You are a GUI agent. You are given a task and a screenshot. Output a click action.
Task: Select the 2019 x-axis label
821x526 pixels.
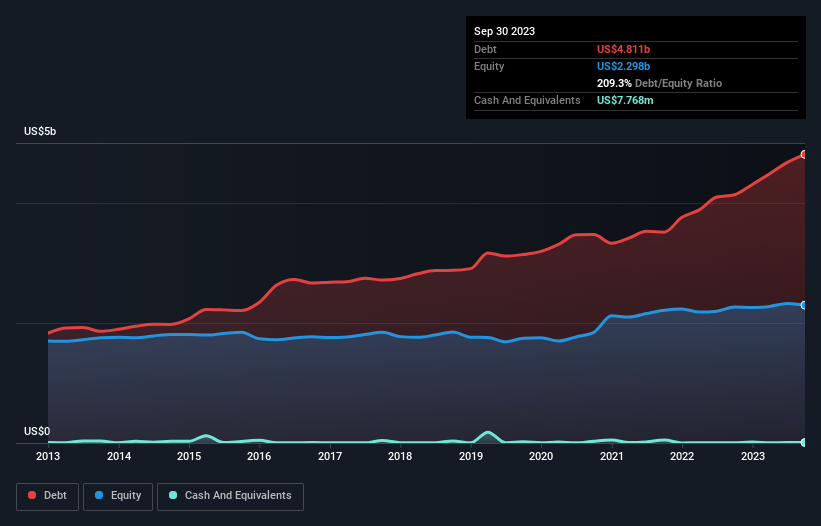[471, 456]
